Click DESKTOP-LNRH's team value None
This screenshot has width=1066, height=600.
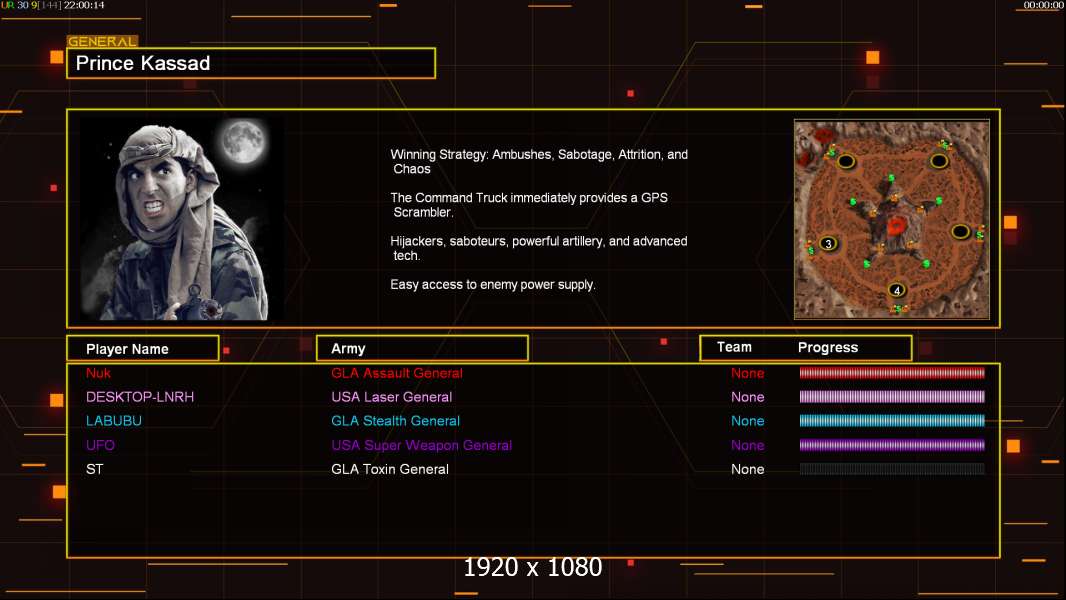[747, 397]
